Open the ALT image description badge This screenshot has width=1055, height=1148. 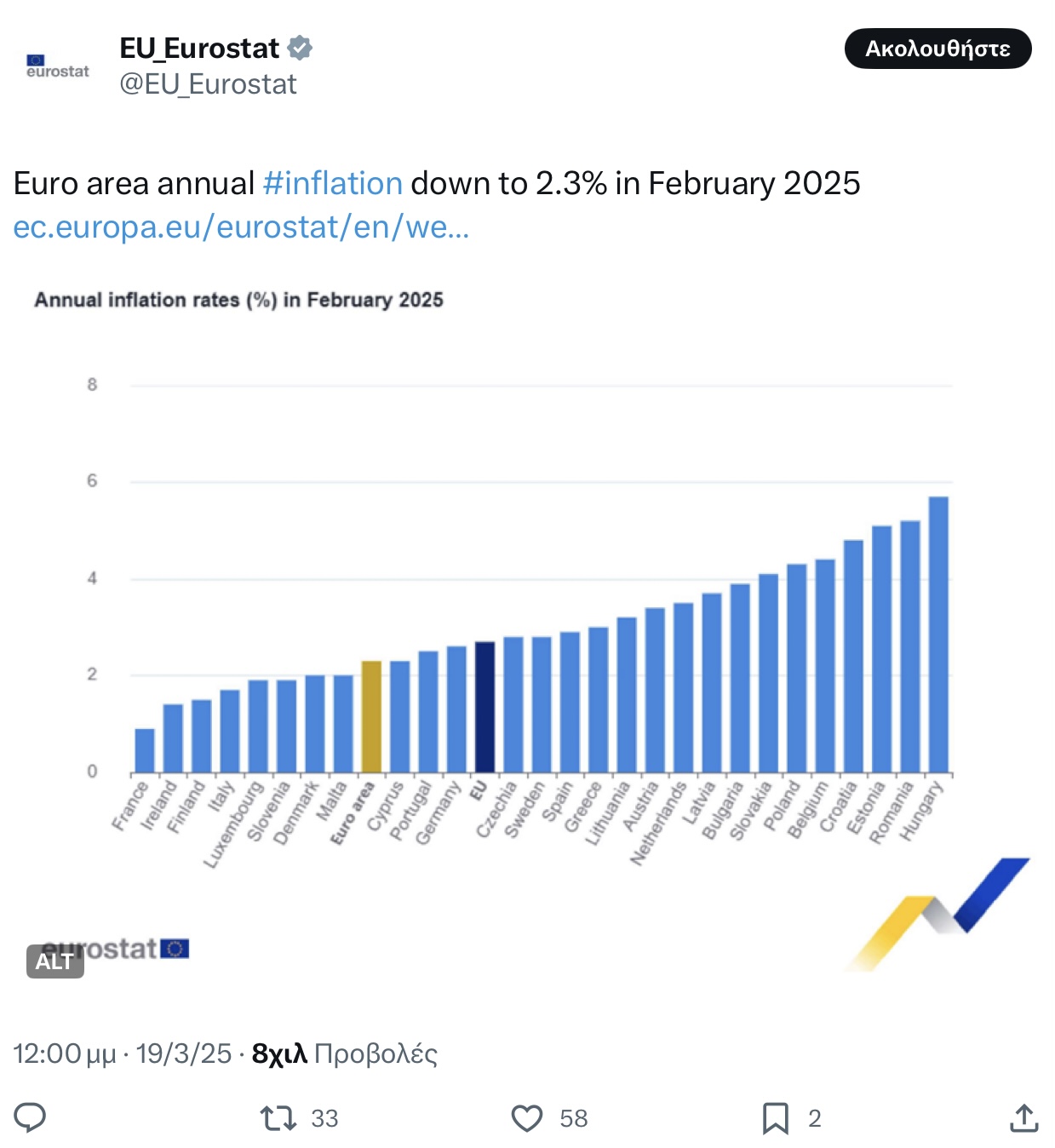tap(55, 961)
